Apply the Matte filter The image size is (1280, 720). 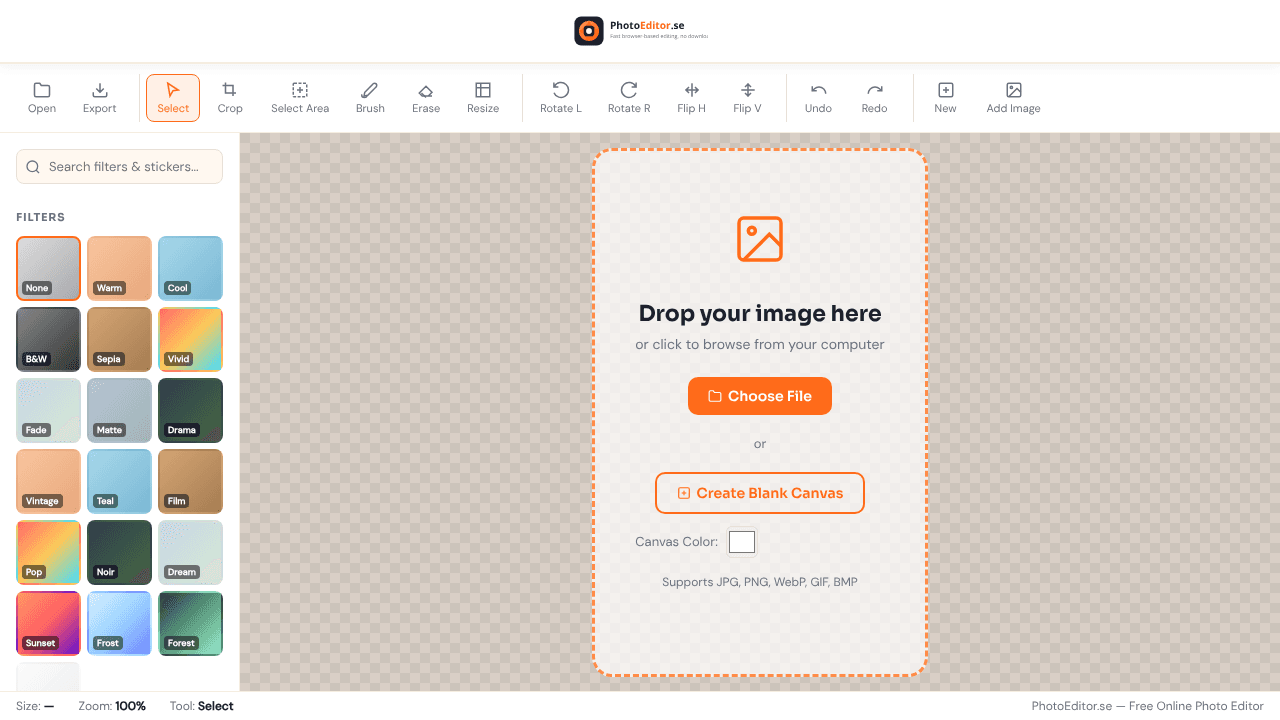pyautogui.click(x=119, y=410)
